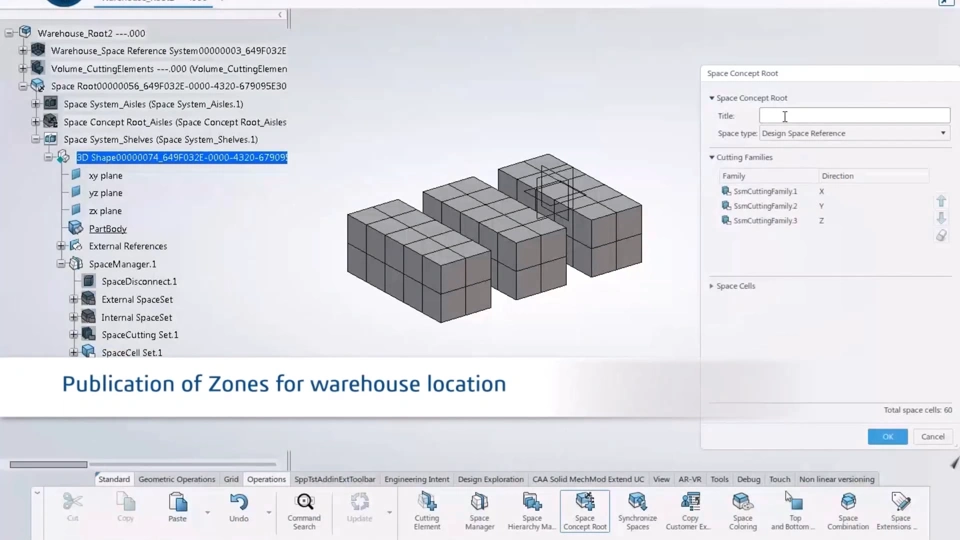This screenshot has height=540, width=960.
Task: Click SpaceDisconnect.1 icon in tree
Action: click(x=88, y=281)
